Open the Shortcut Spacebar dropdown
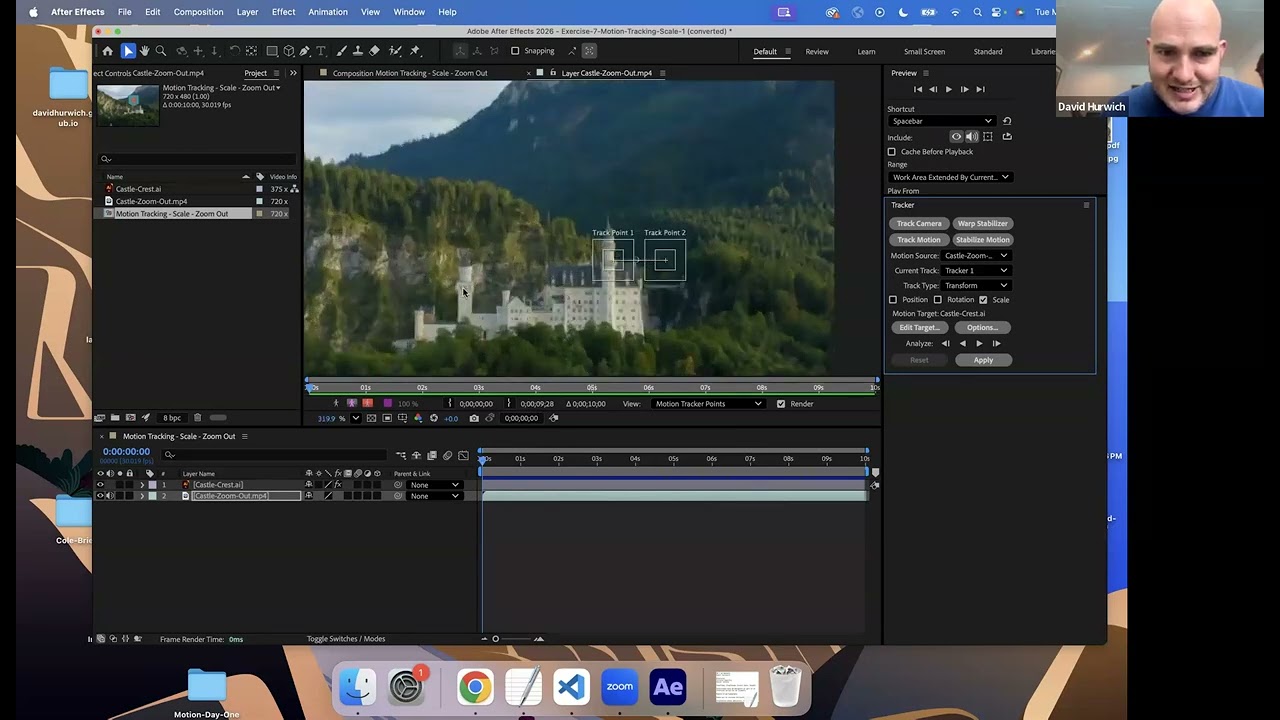The image size is (1280, 720). pyautogui.click(x=940, y=121)
